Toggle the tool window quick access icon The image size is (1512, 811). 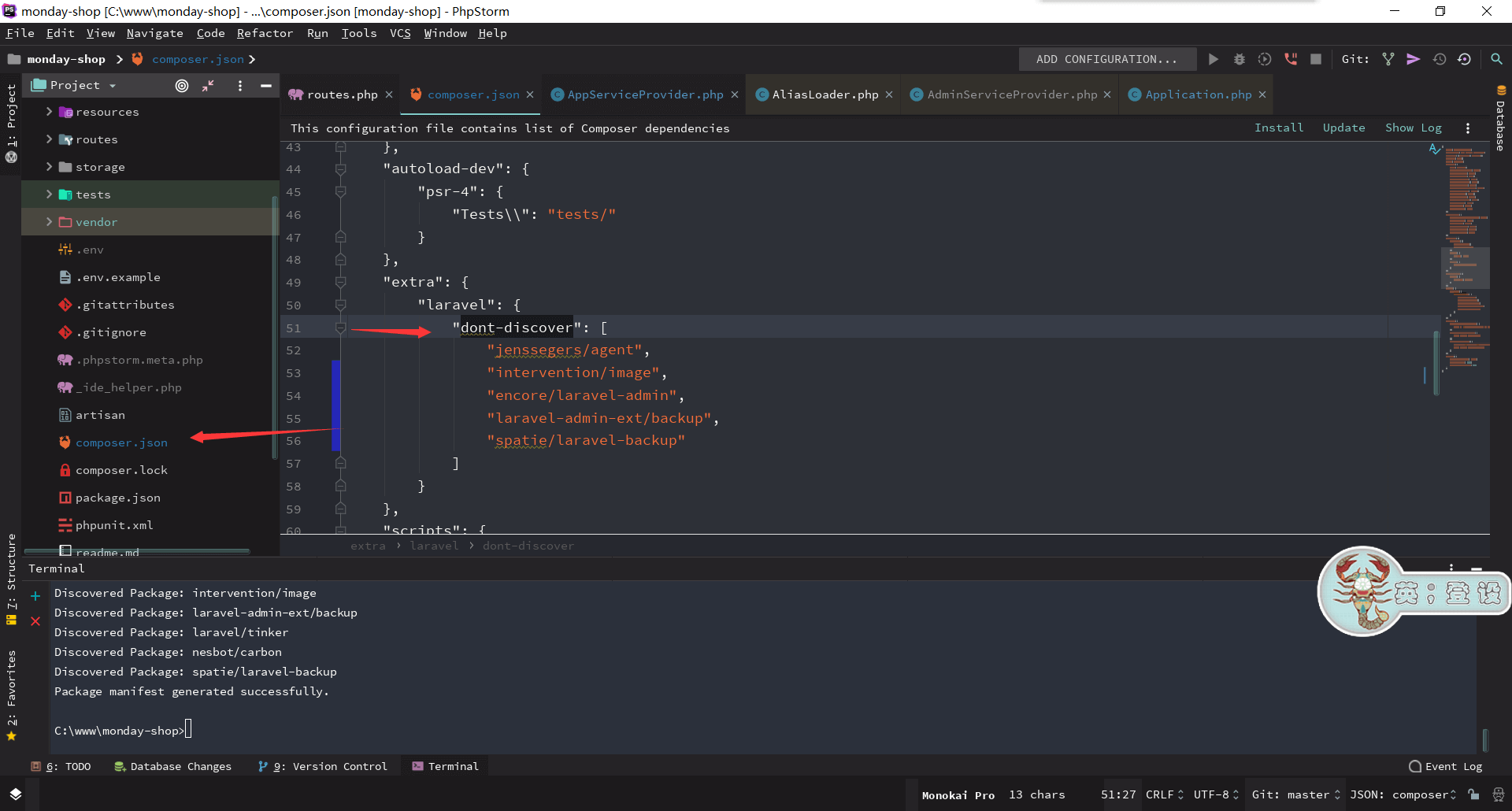click(16, 794)
